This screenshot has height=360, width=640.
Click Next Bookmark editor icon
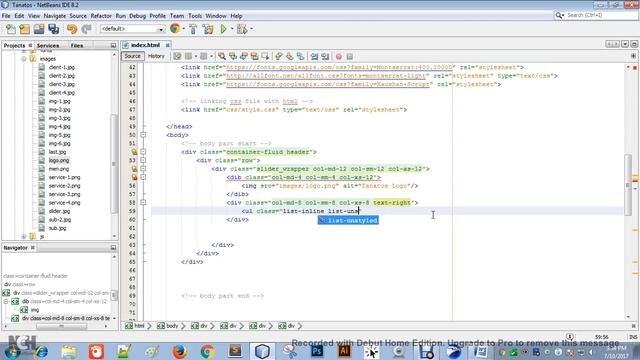click(289, 56)
